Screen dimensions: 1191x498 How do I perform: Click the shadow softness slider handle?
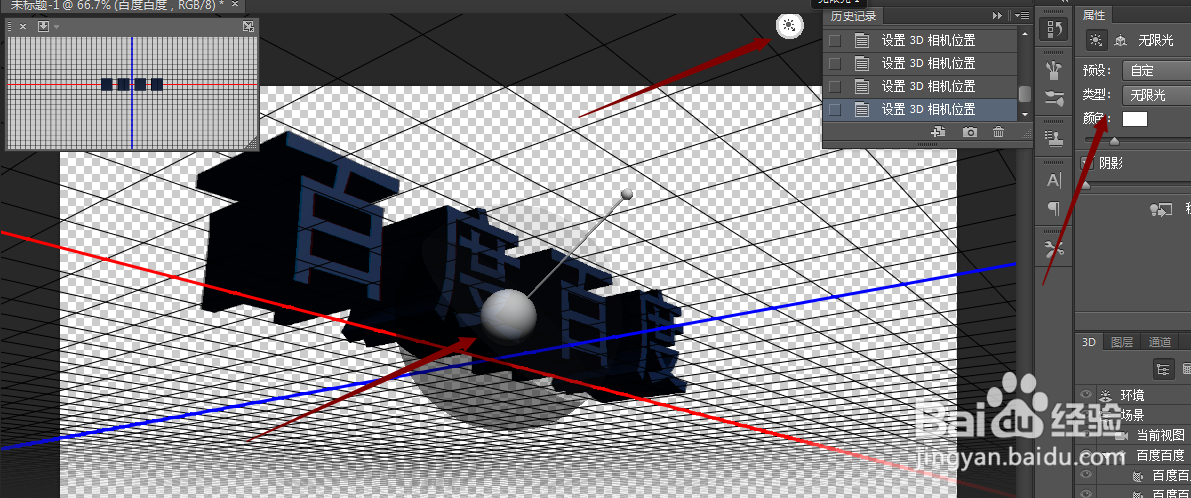pos(1085,185)
